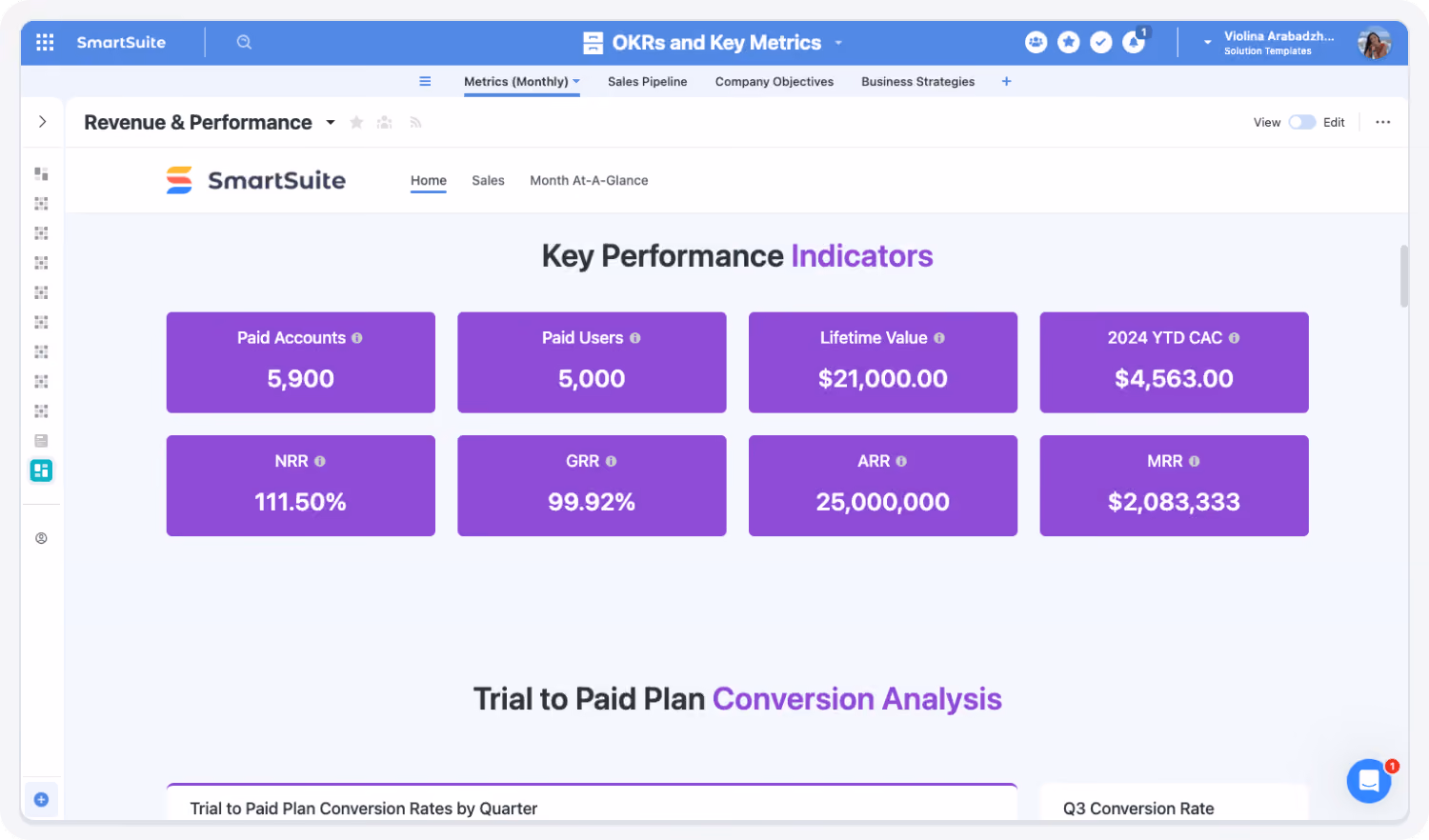This screenshot has height=840, width=1429.
Task: Click the View label next to toggle
Action: tap(1267, 122)
